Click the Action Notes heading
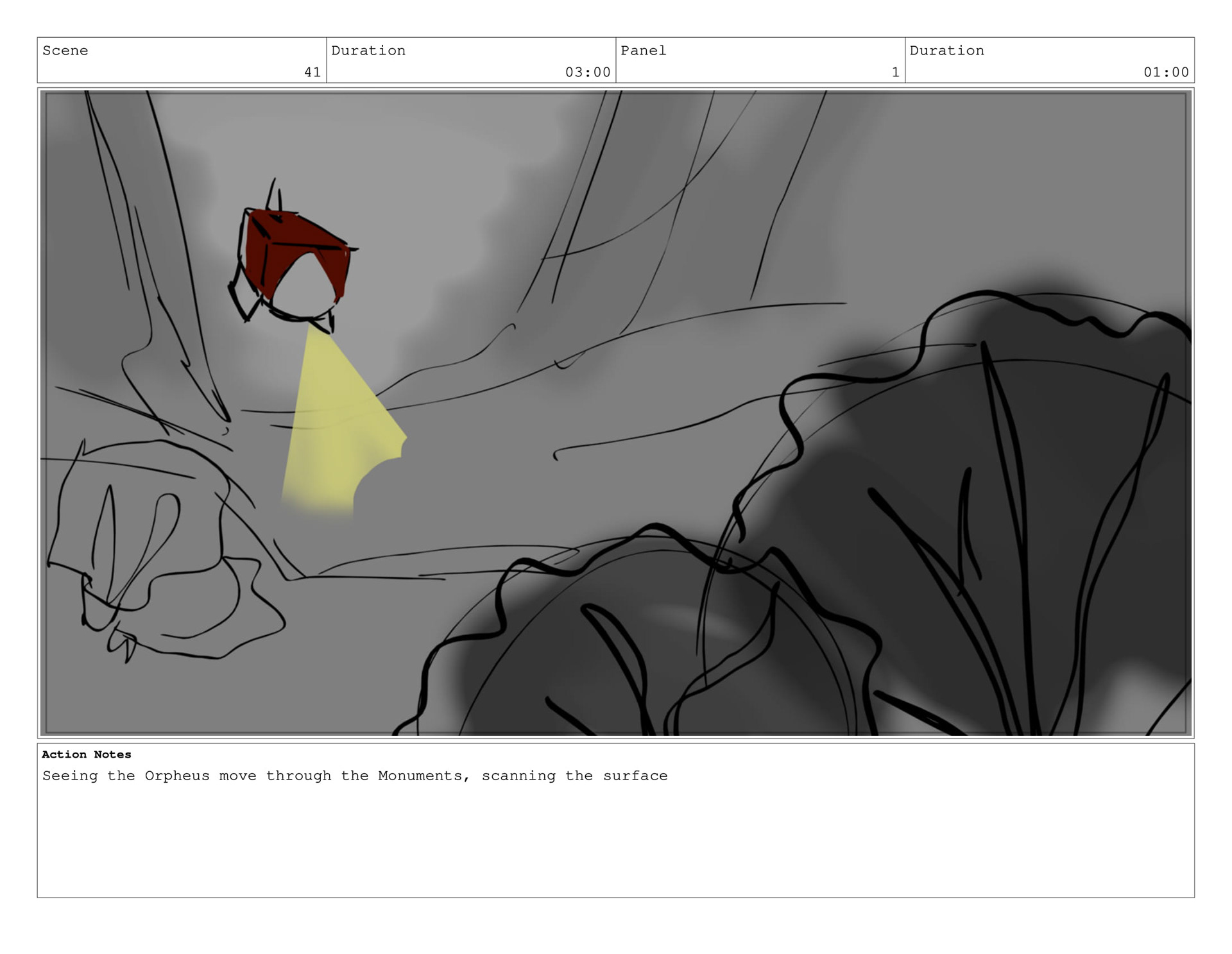 [x=86, y=754]
